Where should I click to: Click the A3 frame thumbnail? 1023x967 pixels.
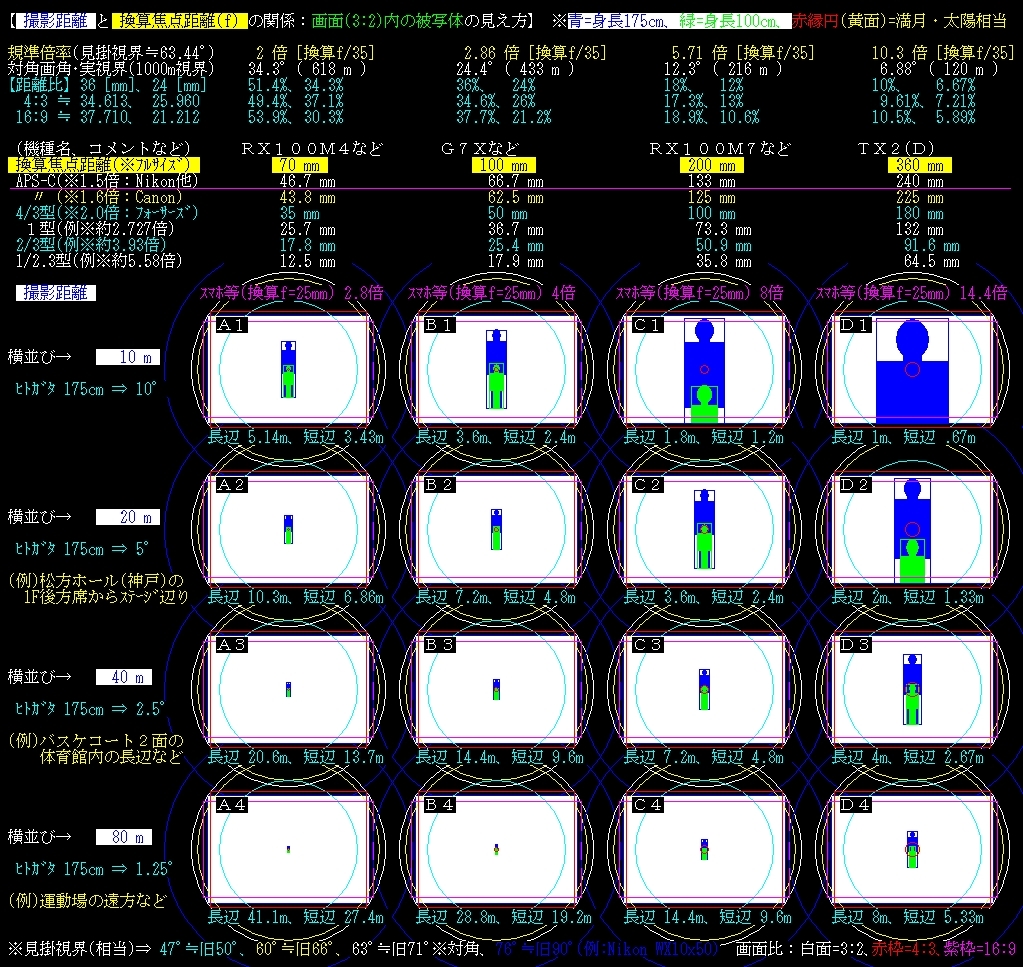[x=288, y=689]
